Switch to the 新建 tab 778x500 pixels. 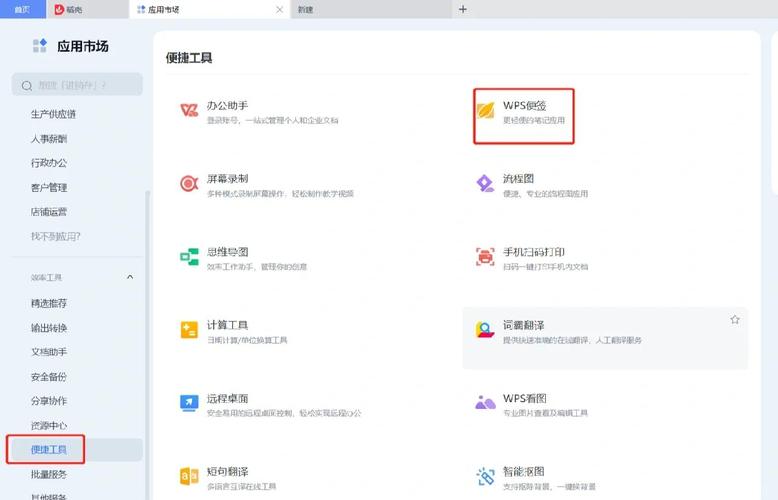[371, 9]
